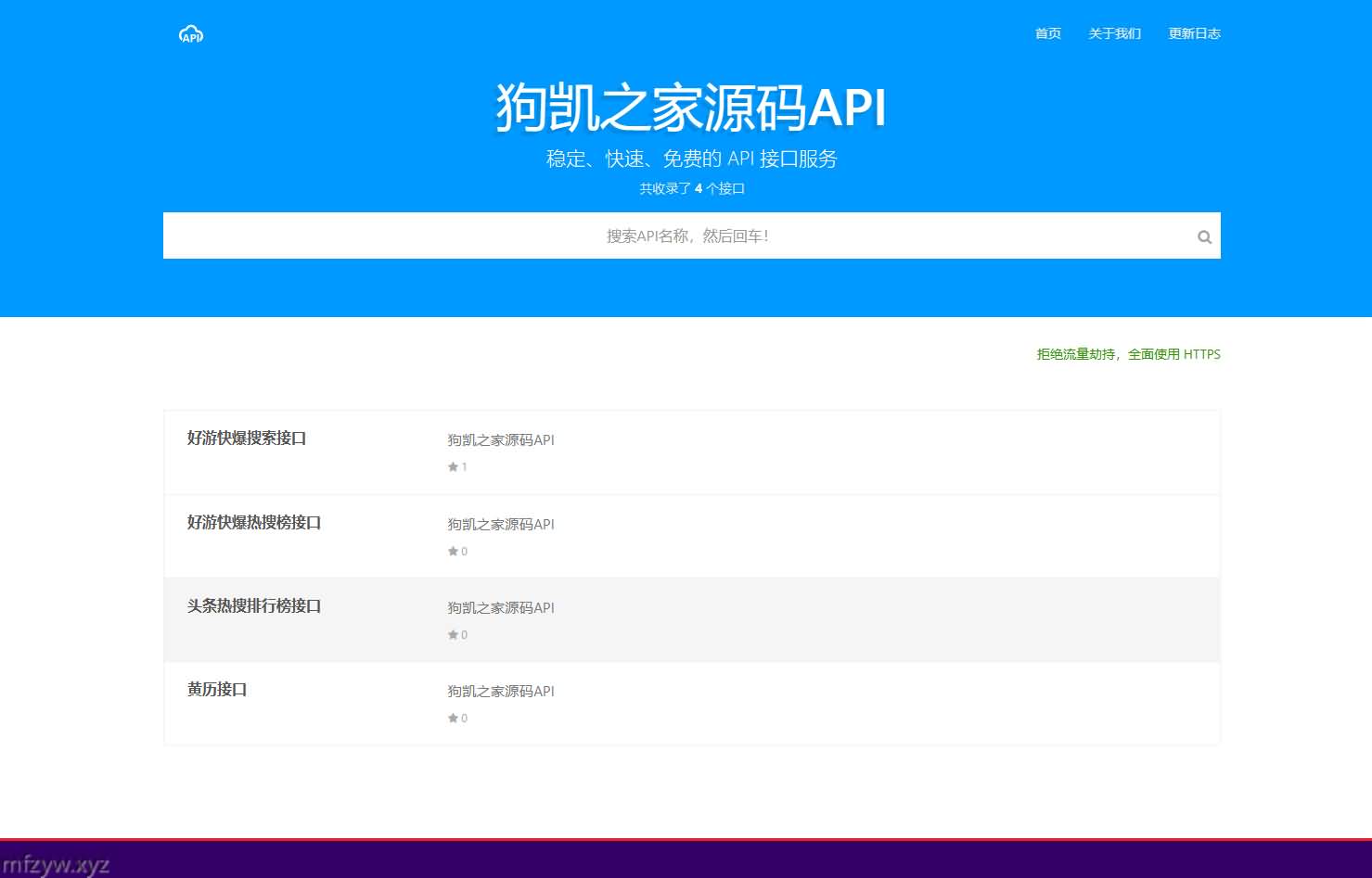Click the green HTTPS notice text
Screen dimensions: 1372x878
1128,354
